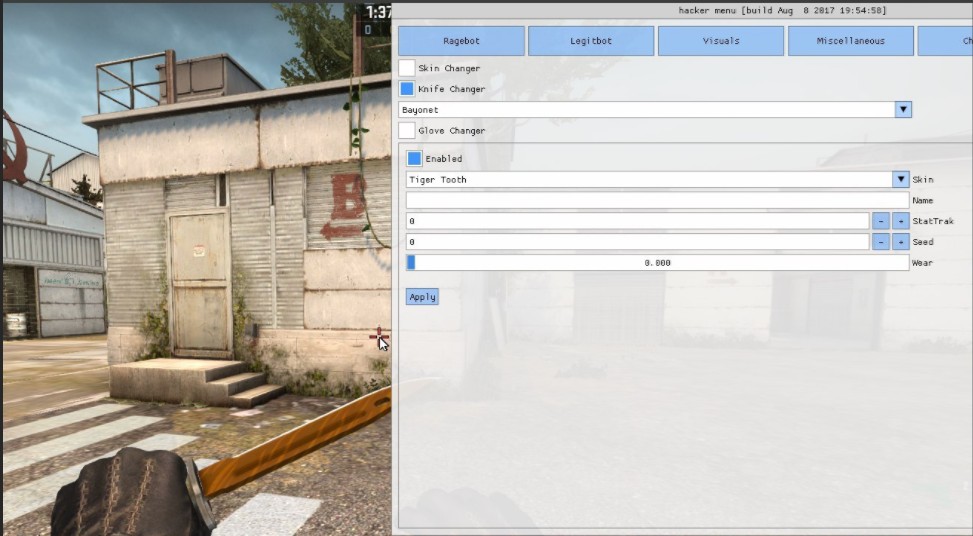
Task: Disable the Knife Changer checkbox
Action: tap(406, 89)
